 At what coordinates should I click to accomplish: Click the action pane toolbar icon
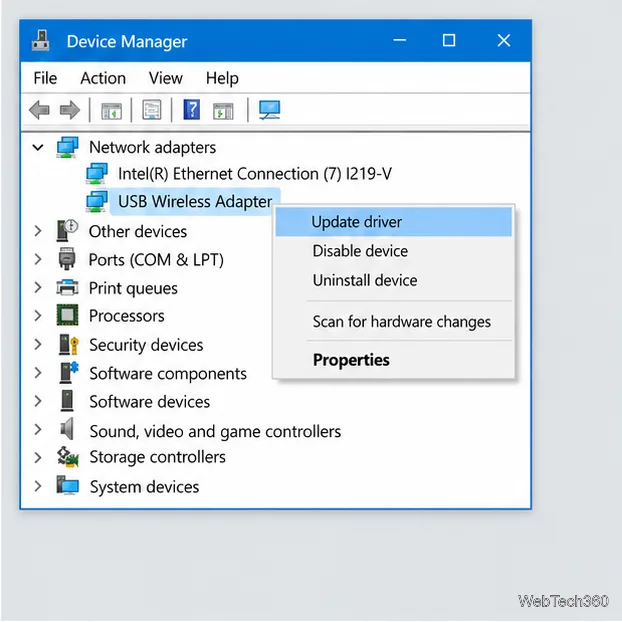[x=223, y=111]
